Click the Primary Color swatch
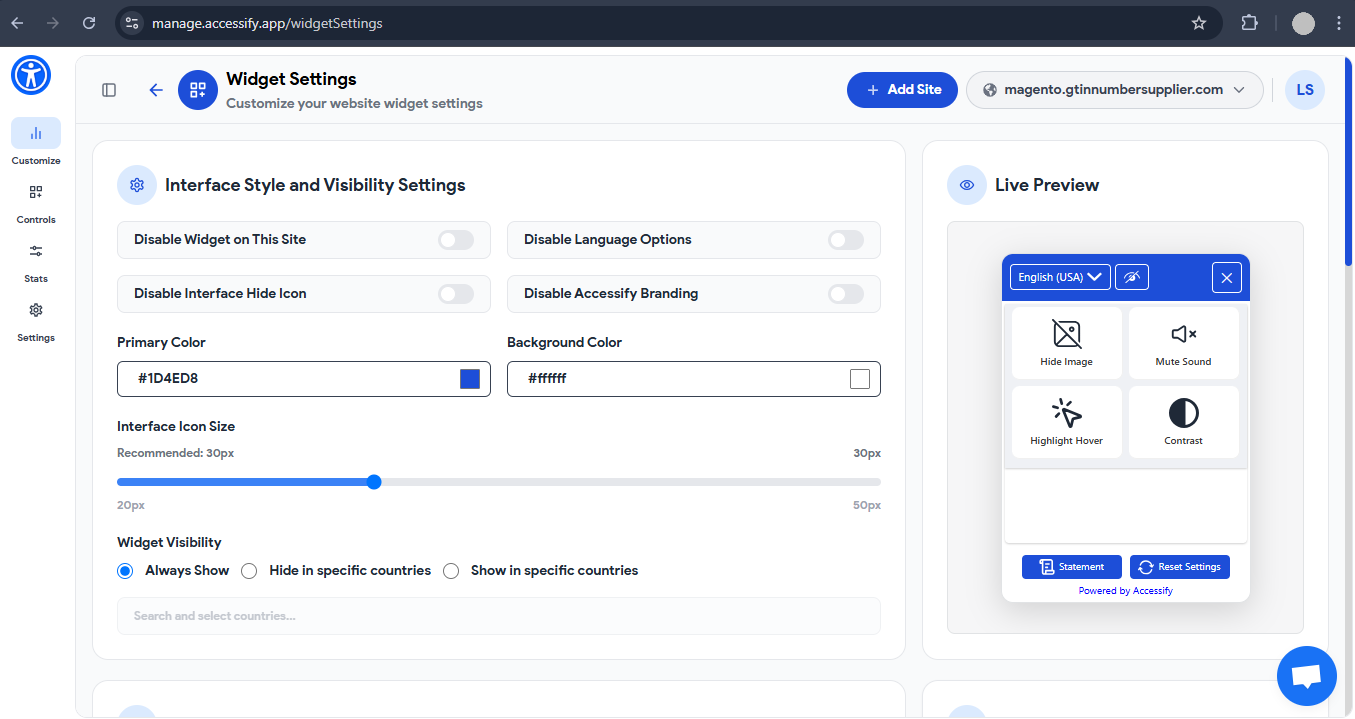Viewport: 1355px width, 719px height. (469, 378)
